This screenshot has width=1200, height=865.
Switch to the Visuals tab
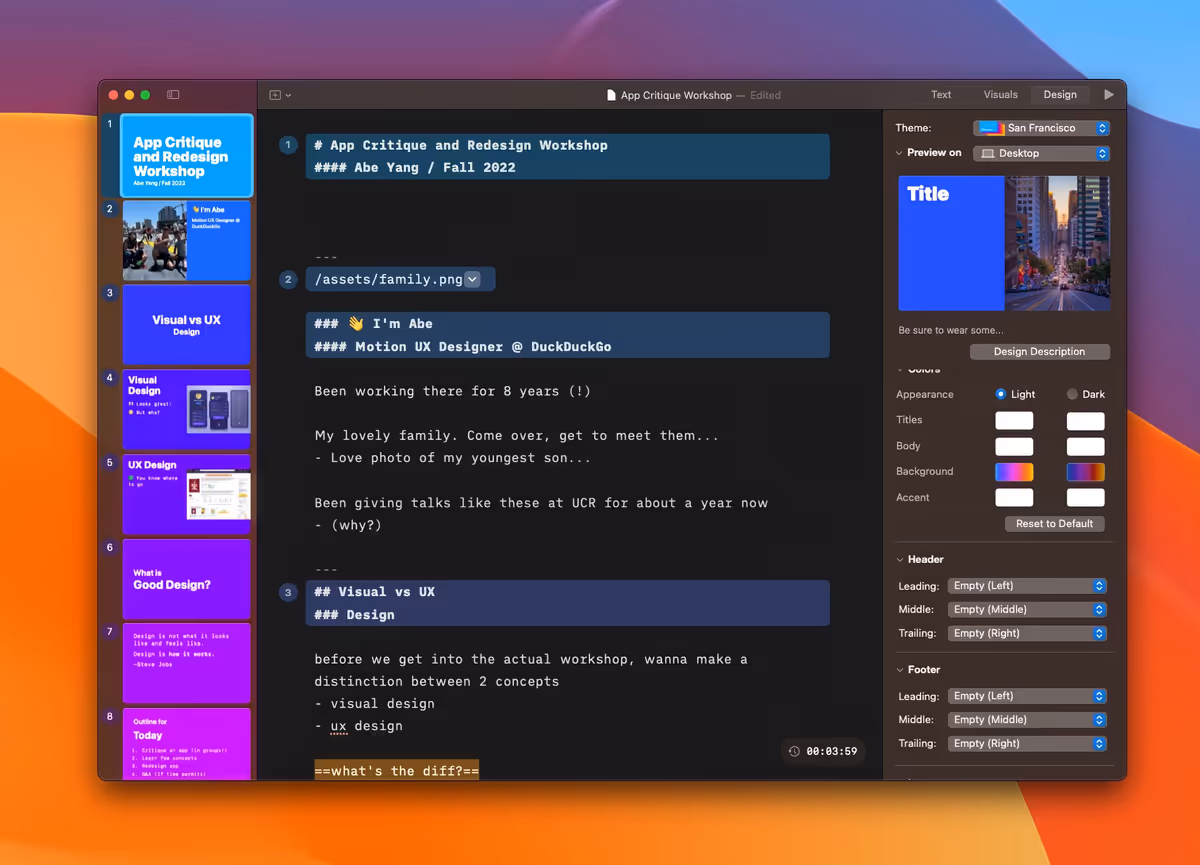pos(1000,94)
